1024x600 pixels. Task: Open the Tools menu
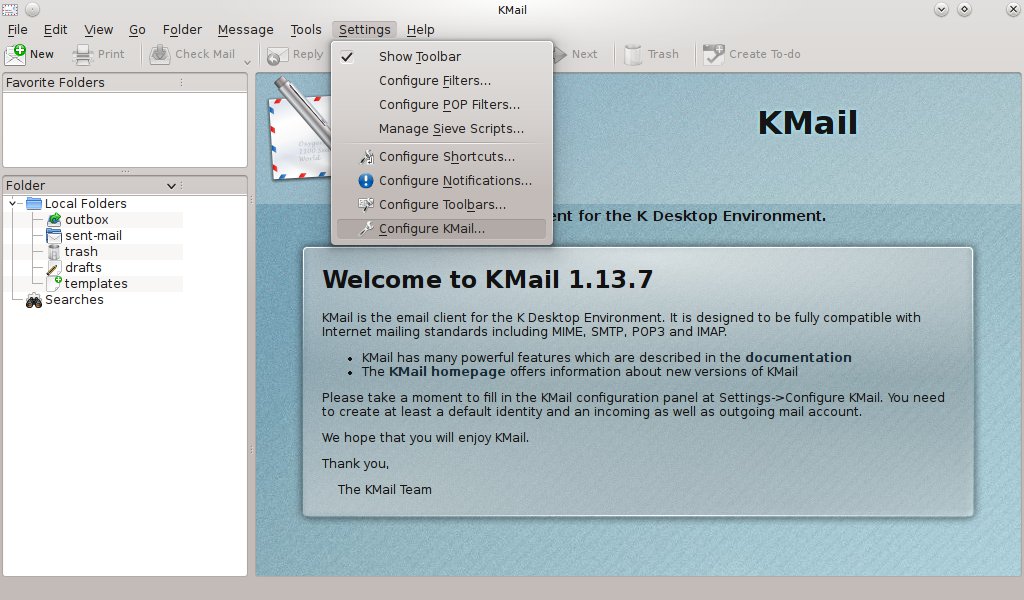click(x=306, y=30)
